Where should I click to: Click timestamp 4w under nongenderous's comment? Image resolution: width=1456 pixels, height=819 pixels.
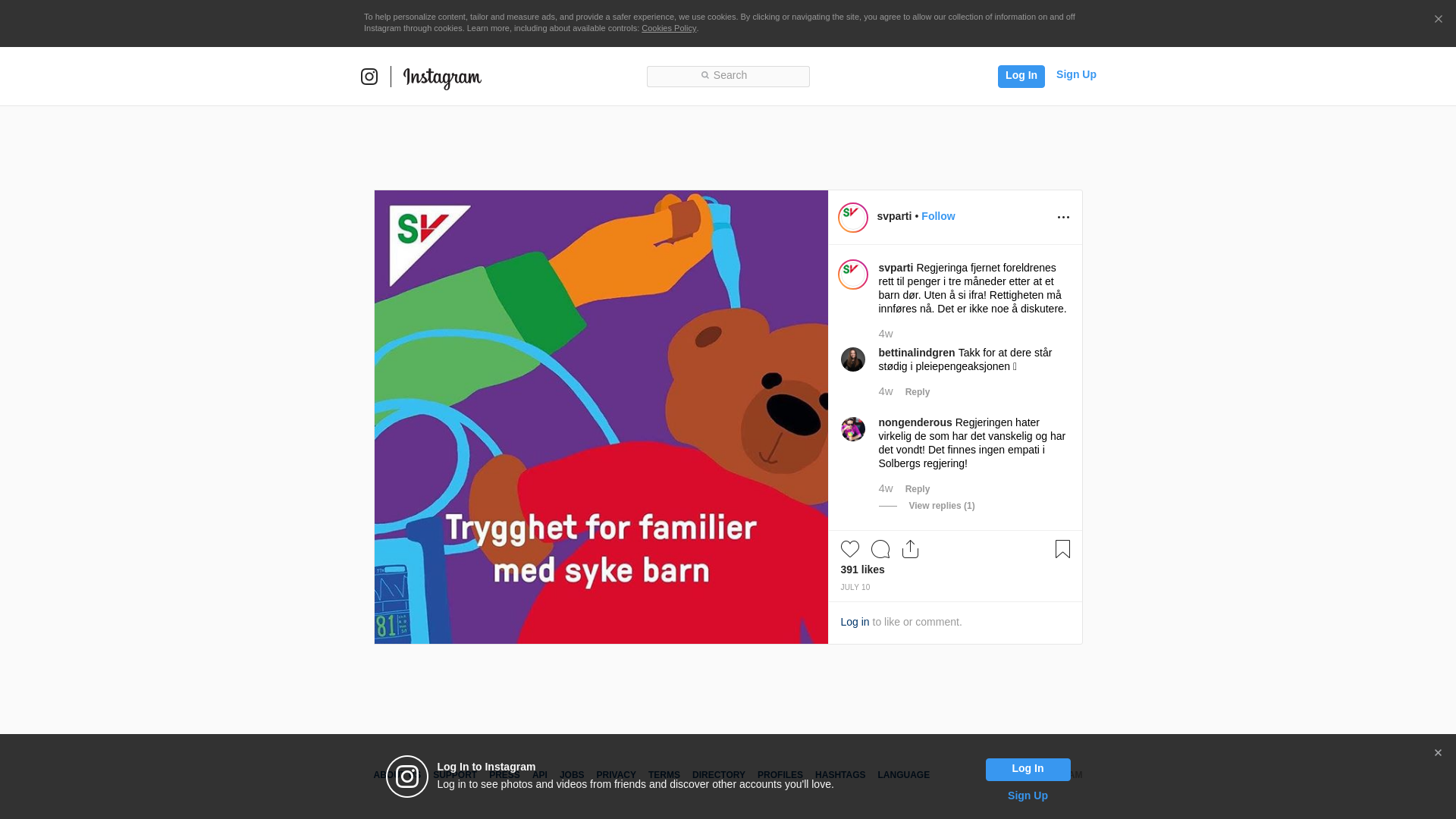tap(886, 488)
